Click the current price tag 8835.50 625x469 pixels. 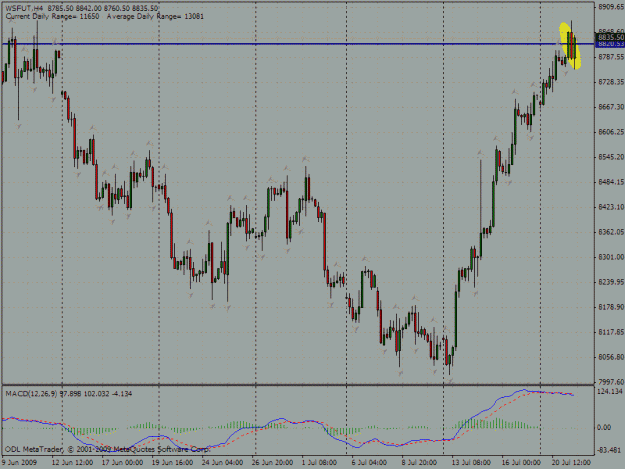610,37
